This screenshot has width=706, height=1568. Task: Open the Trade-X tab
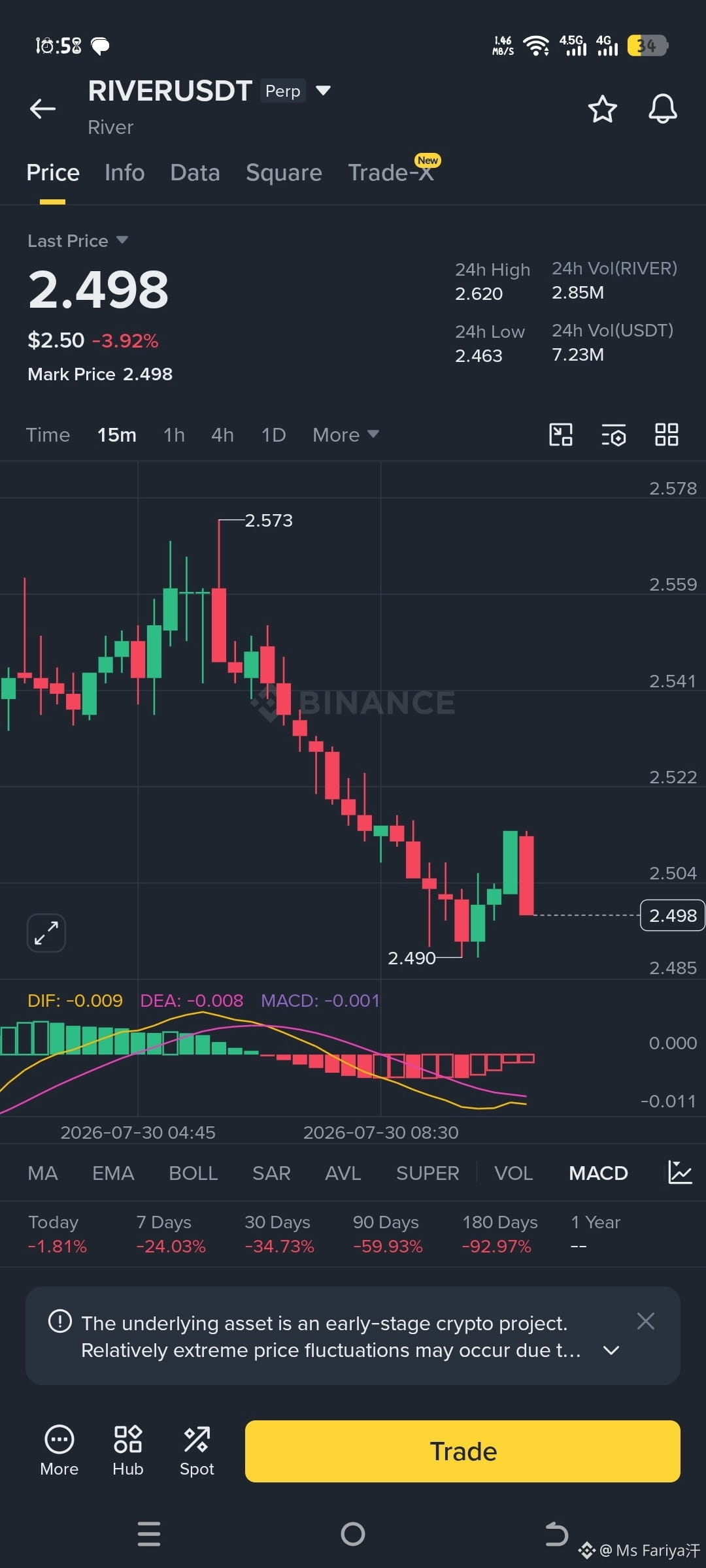[391, 172]
